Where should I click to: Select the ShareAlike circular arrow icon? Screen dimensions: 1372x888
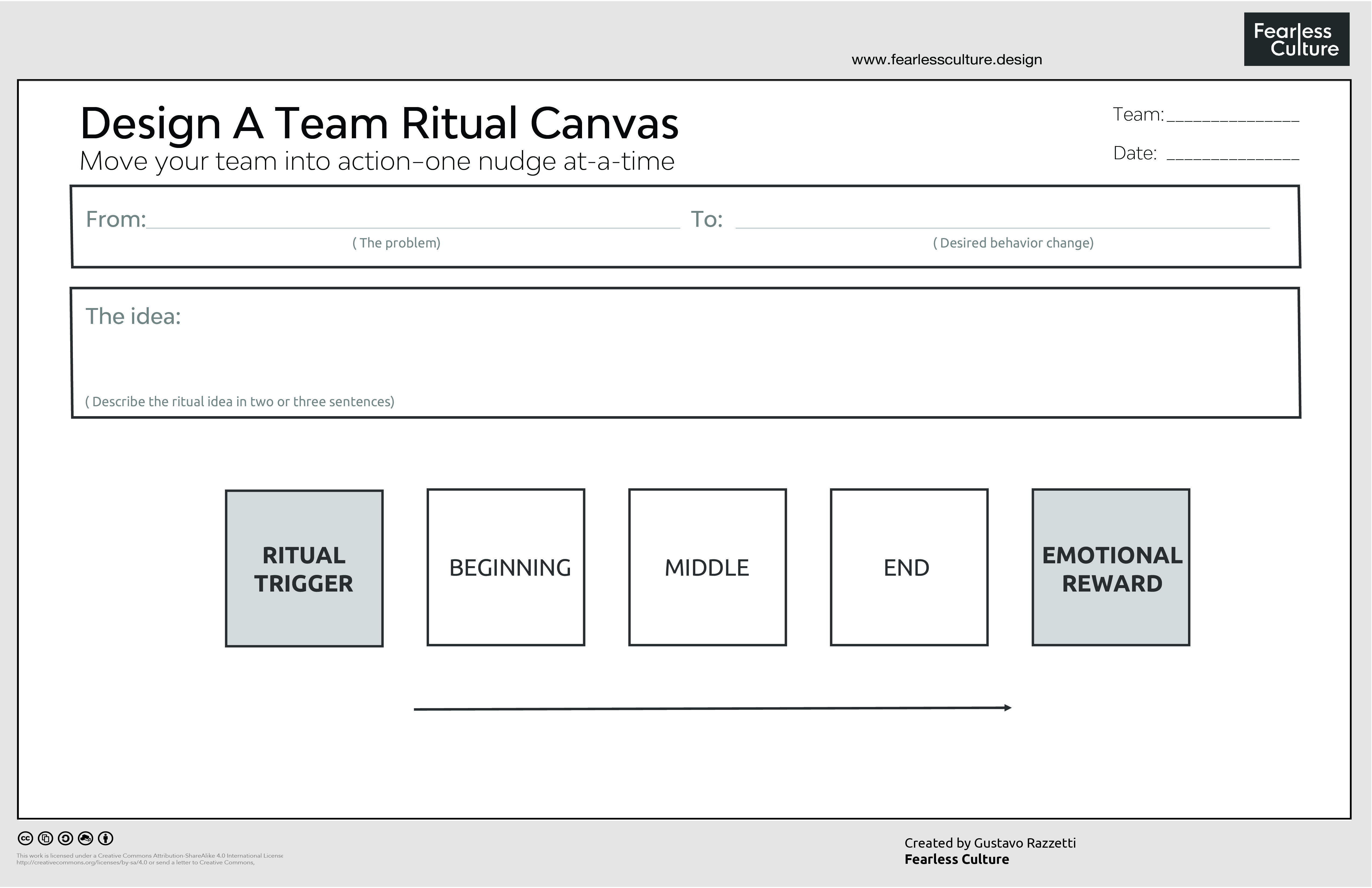[66, 839]
